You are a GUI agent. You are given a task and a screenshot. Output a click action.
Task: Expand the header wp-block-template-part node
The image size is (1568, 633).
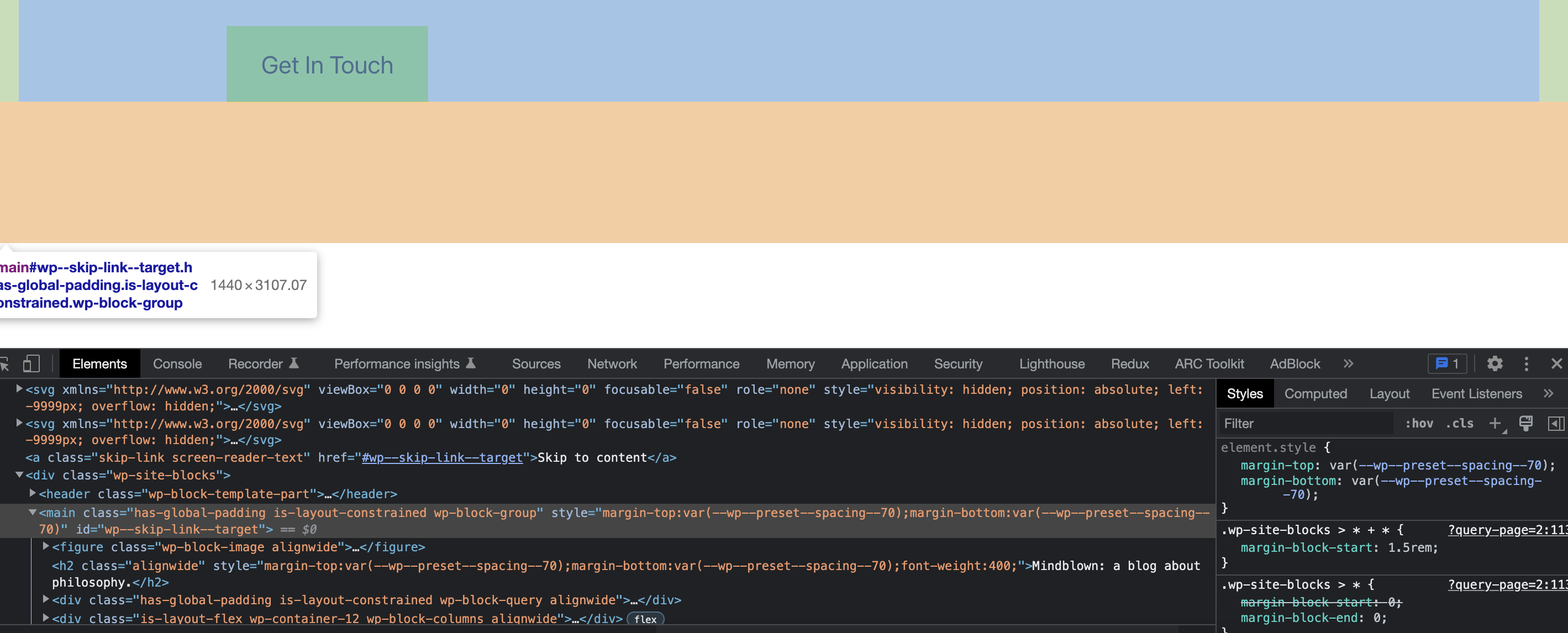[32, 494]
